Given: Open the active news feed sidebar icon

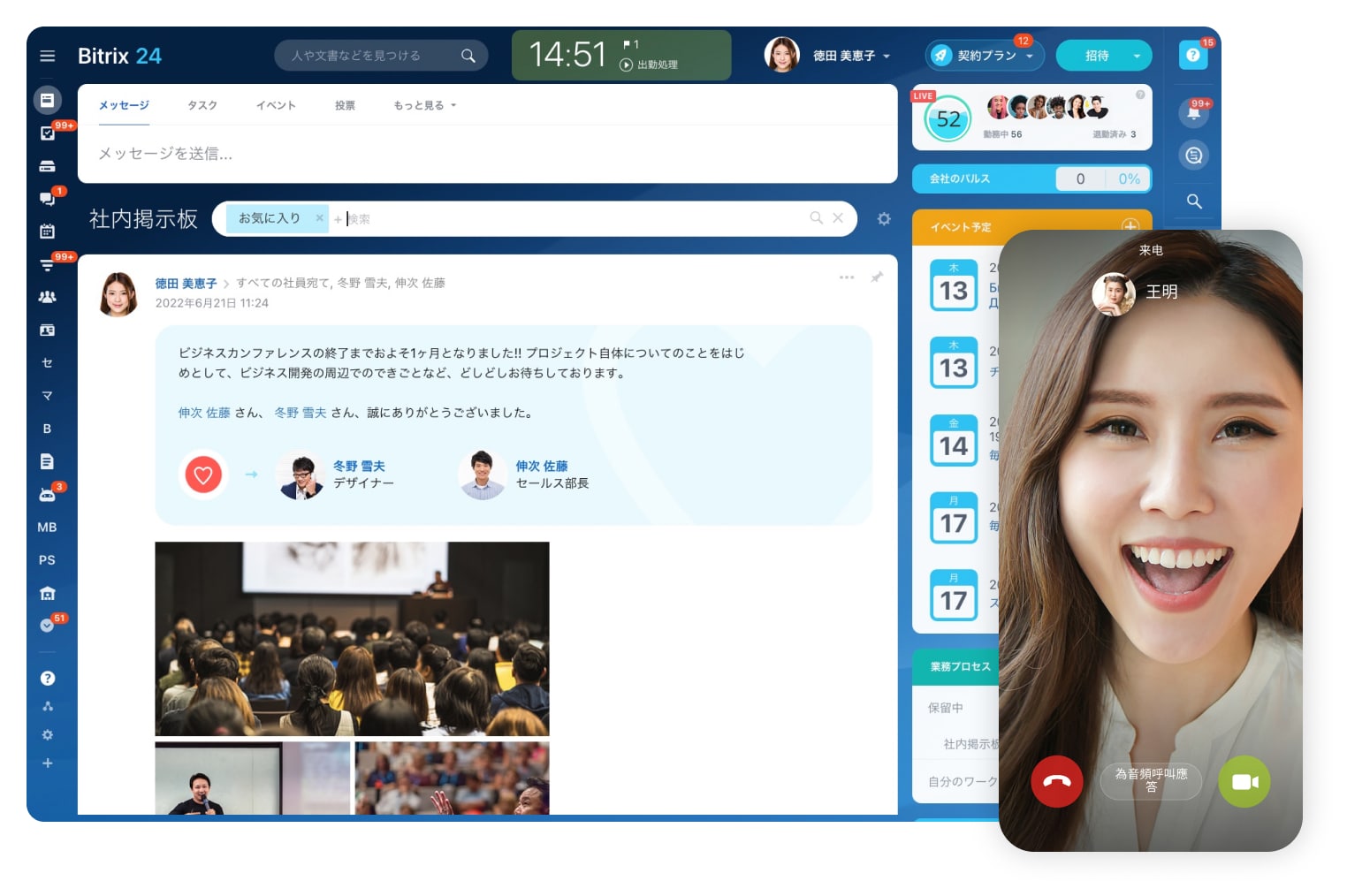Looking at the screenshot, I should pos(48,100).
